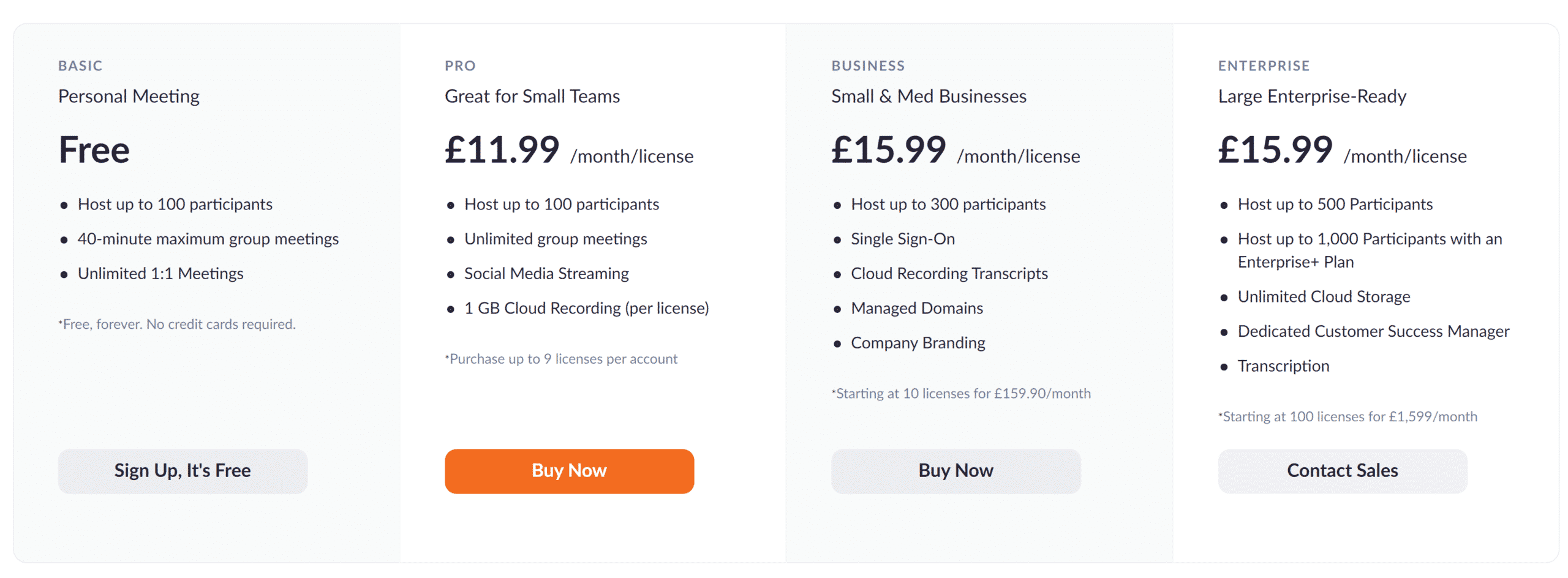
Task: Click Buy Now for the Business plan
Action: (956, 470)
